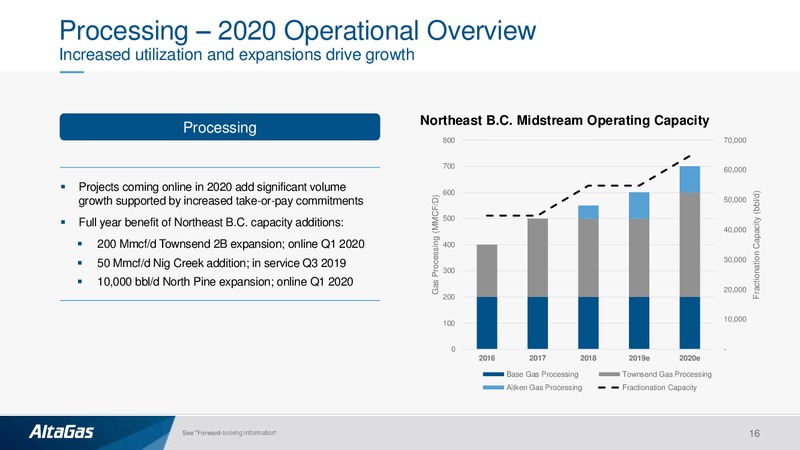The height and width of the screenshot is (450, 800).
Task: Select '50 Mmcf/d Nig Creek addition' bullet
Action: point(221,263)
